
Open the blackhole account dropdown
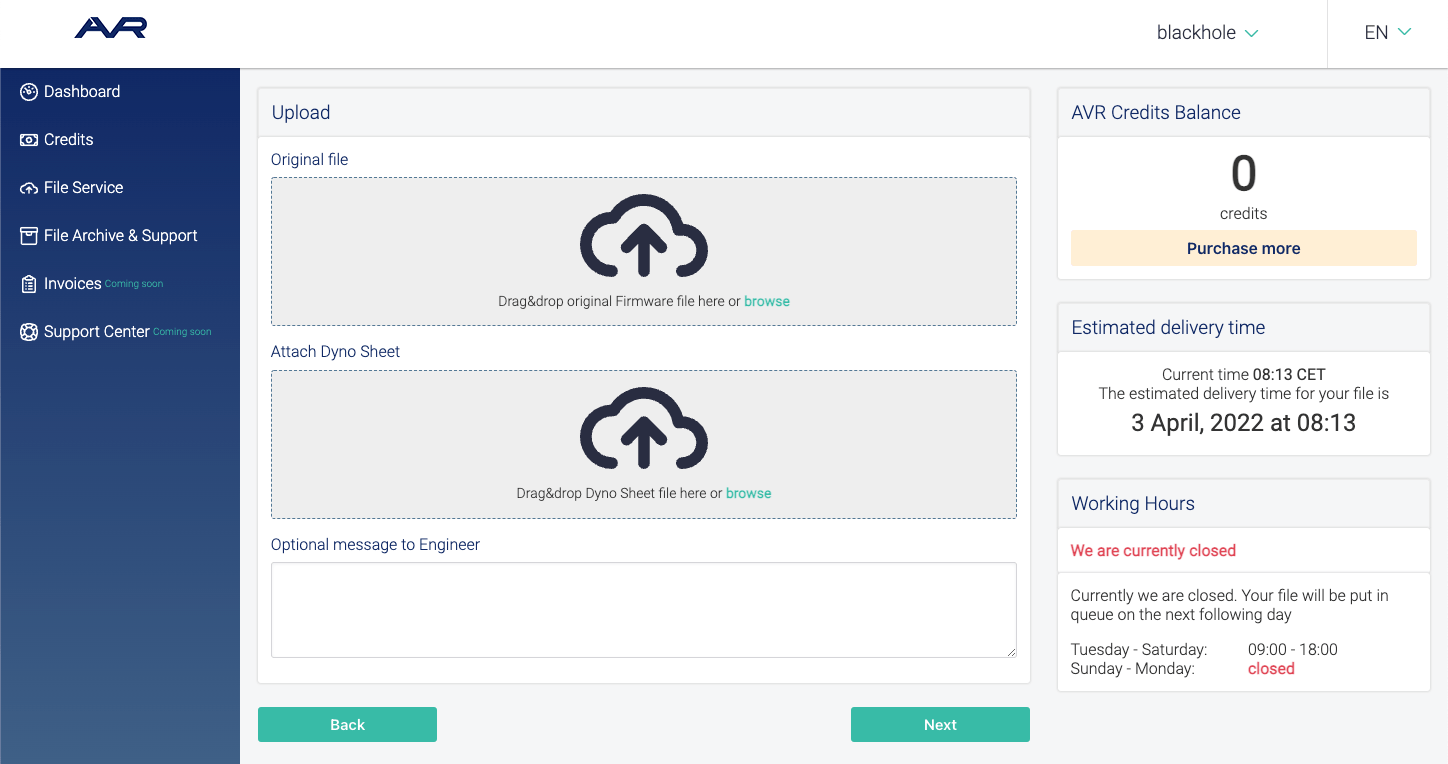(x=1207, y=33)
